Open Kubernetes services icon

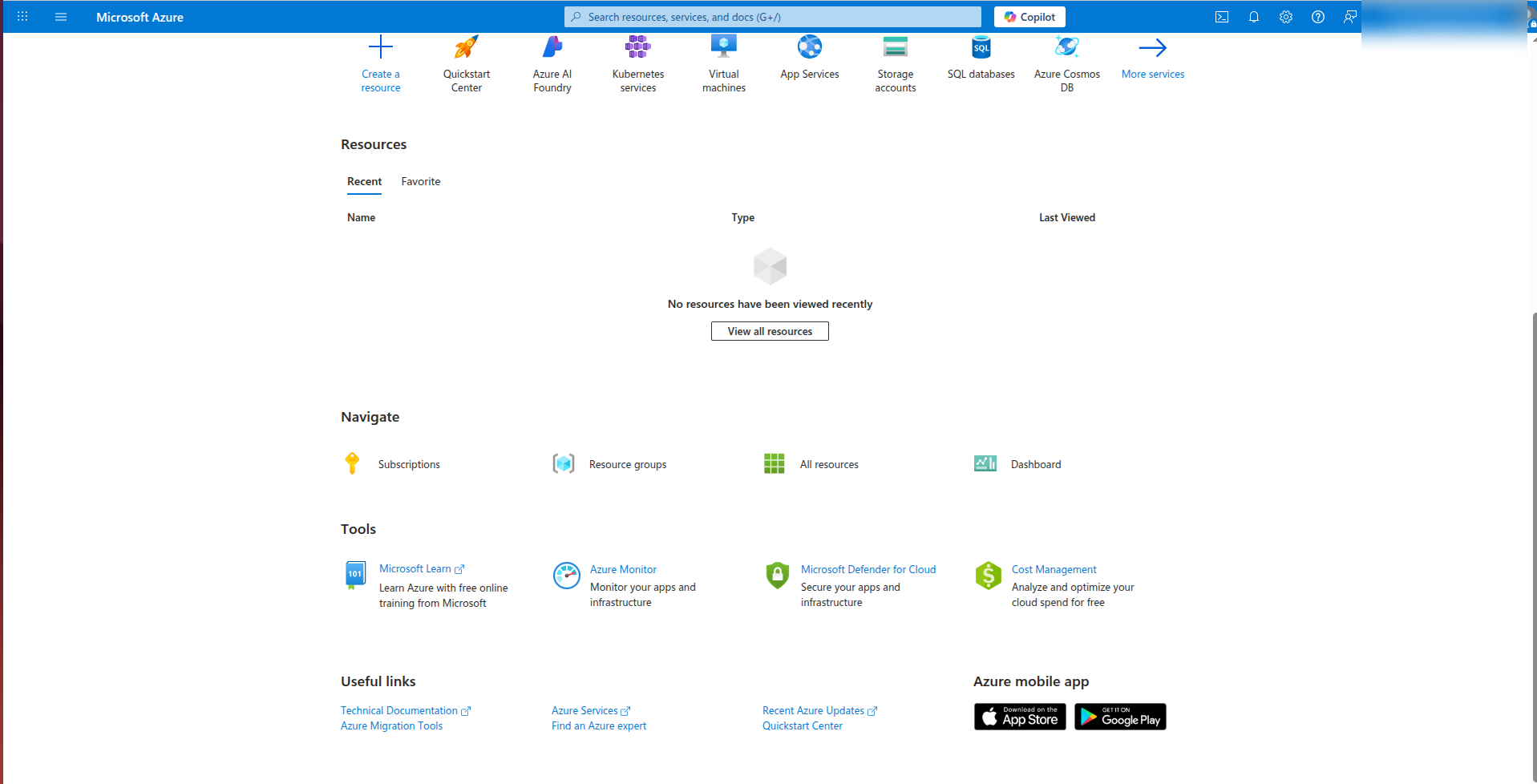coord(638,47)
